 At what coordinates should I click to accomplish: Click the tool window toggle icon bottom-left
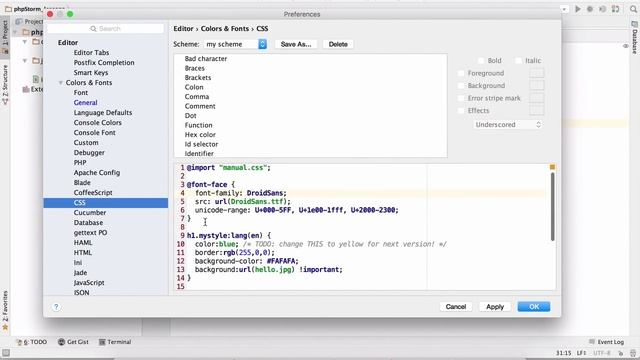[6, 353]
